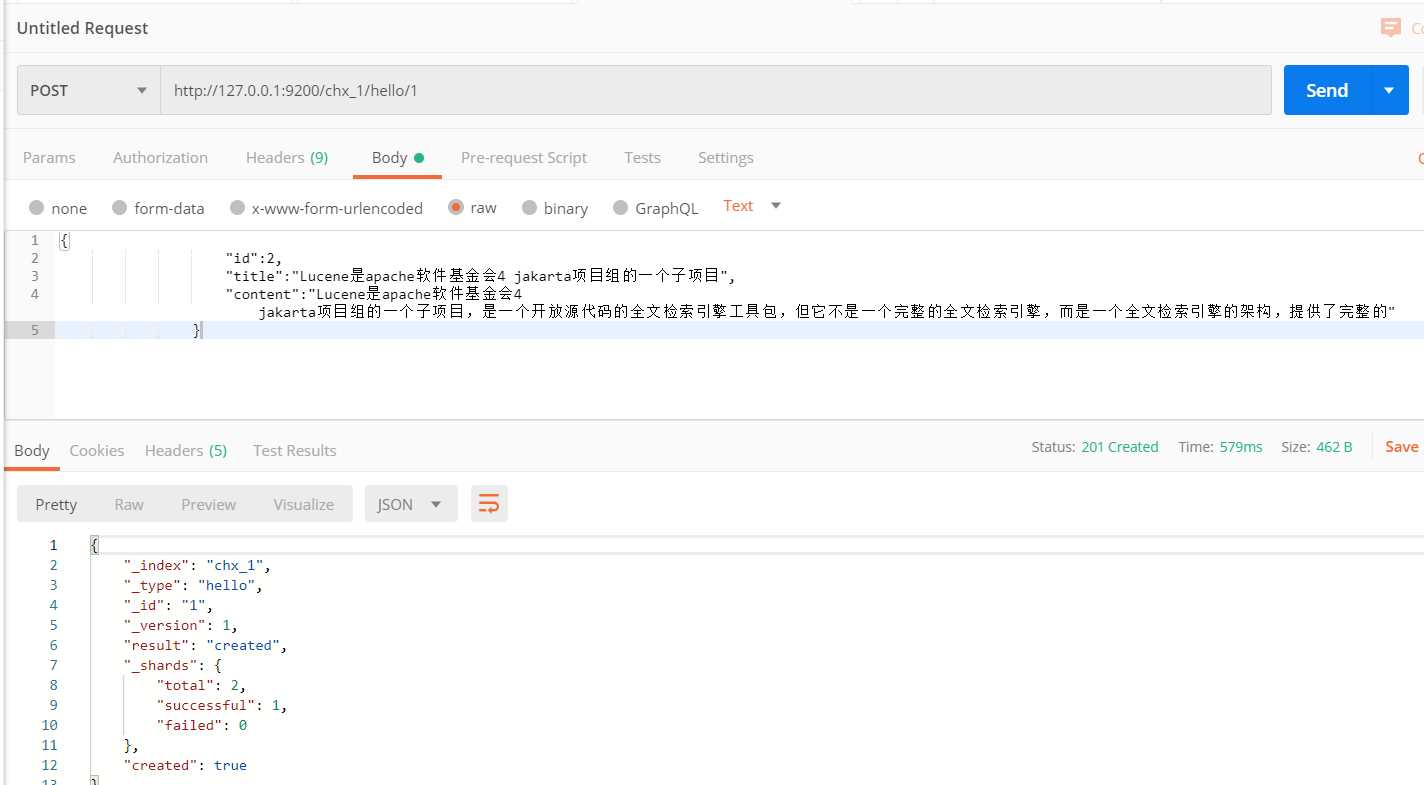Image resolution: width=1424 pixels, height=785 pixels.
Task: Open the request Params tab
Action: click(49, 157)
